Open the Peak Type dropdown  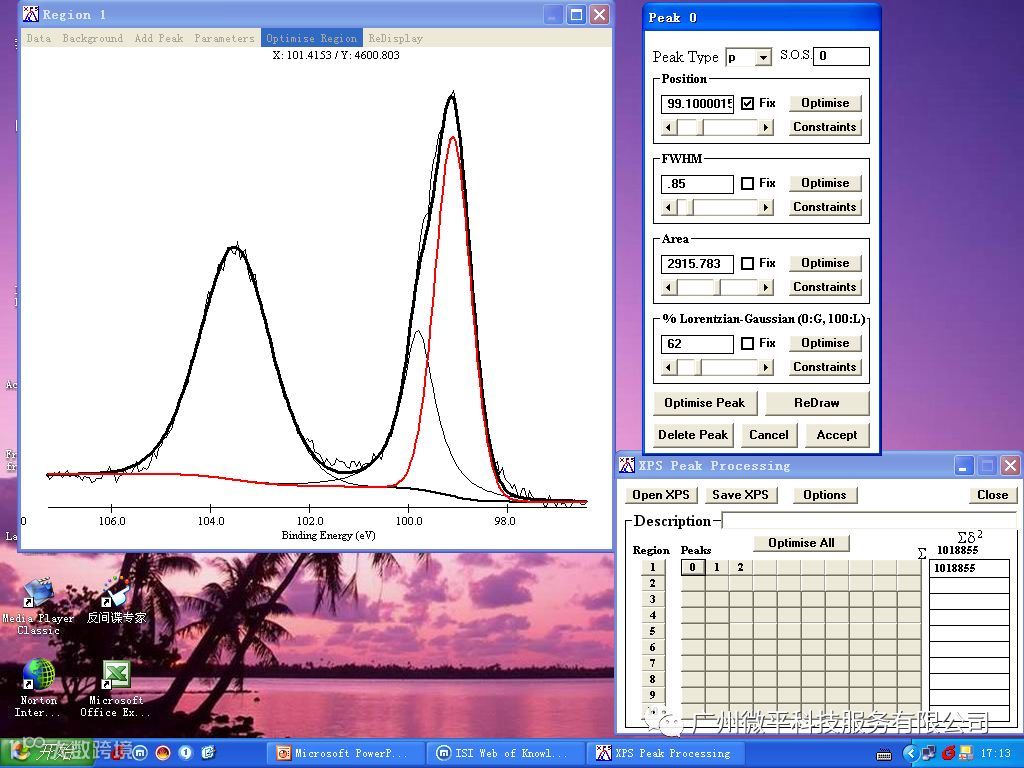tap(763, 57)
